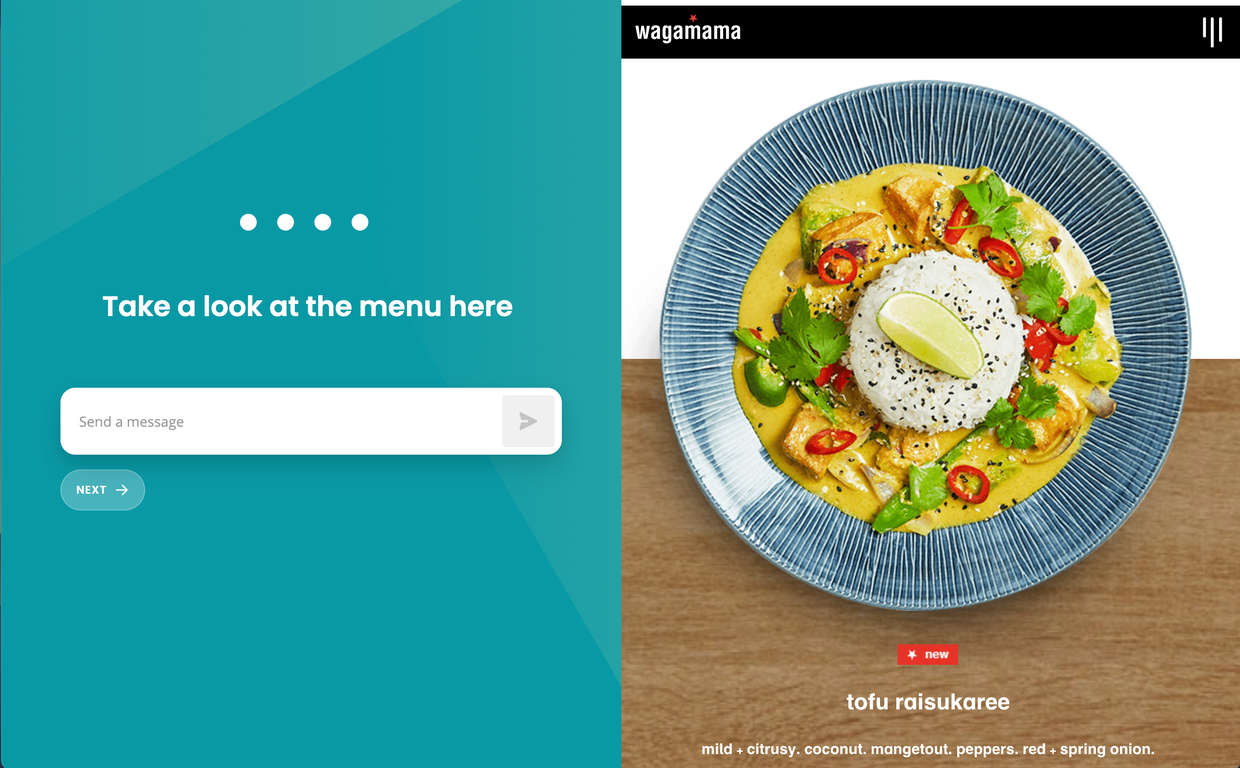The height and width of the screenshot is (768, 1240).
Task: Click the white star in the new badge
Action: click(911, 655)
